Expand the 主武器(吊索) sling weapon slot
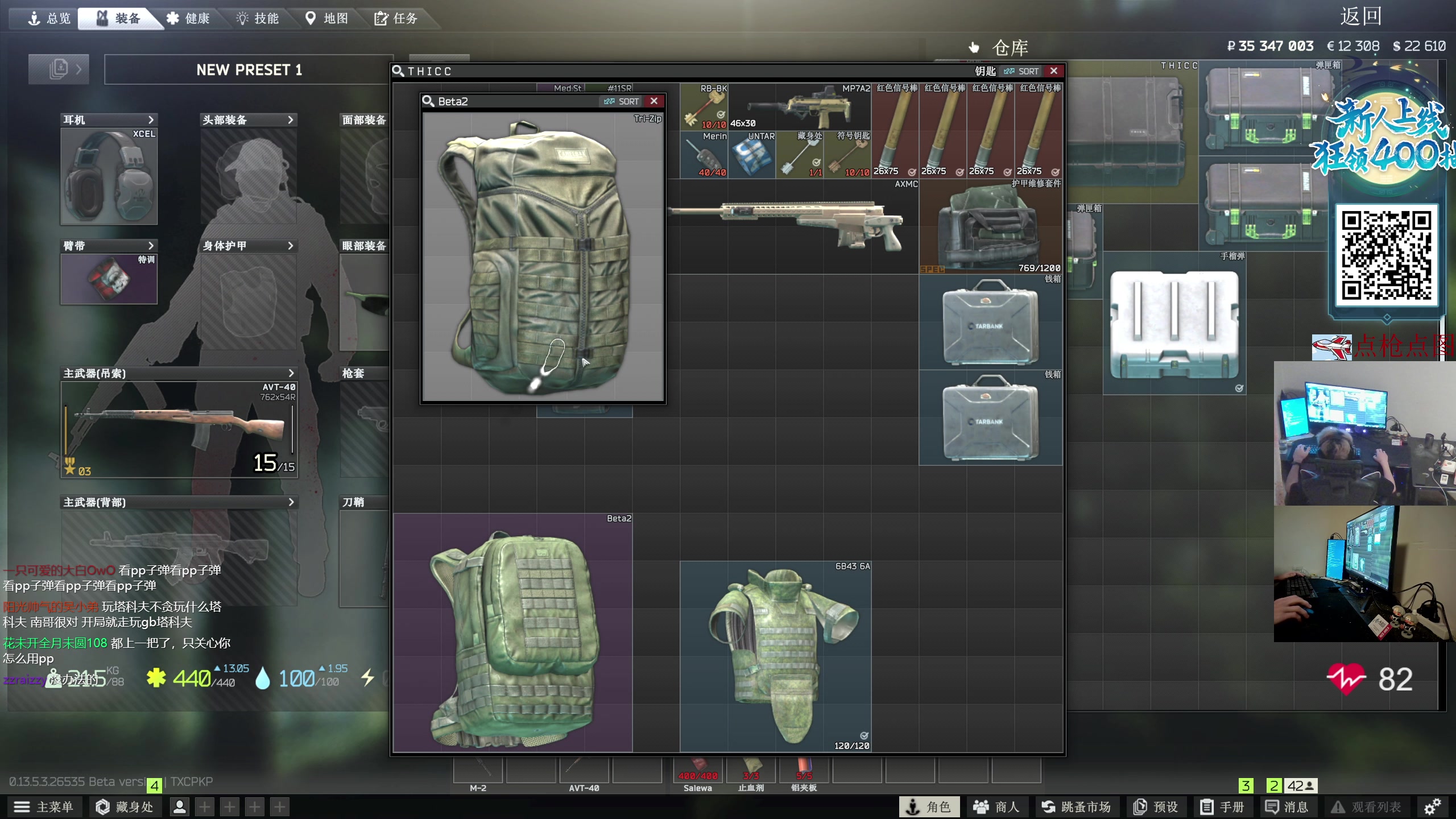1456x819 pixels. click(x=291, y=373)
